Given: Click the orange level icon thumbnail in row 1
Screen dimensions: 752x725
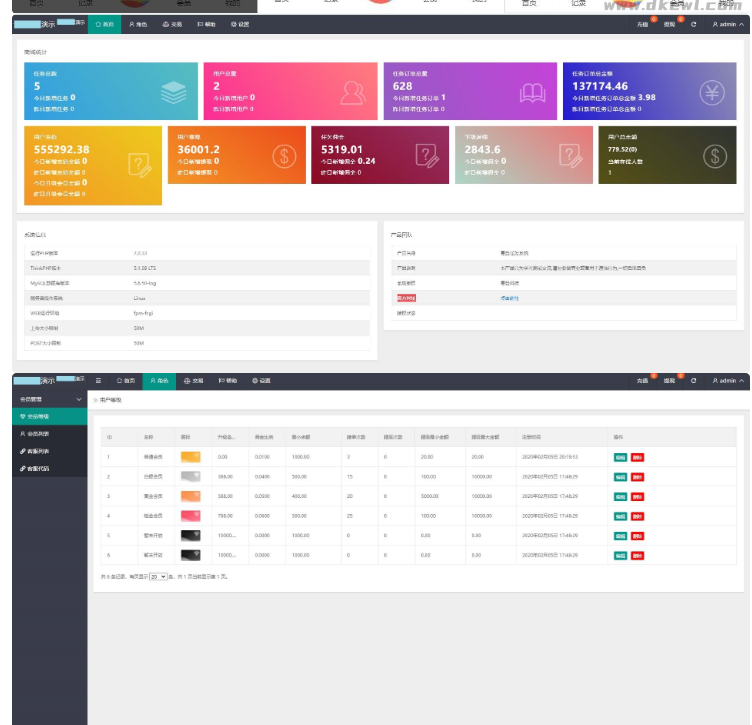Looking at the screenshot, I should coord(191,457).
